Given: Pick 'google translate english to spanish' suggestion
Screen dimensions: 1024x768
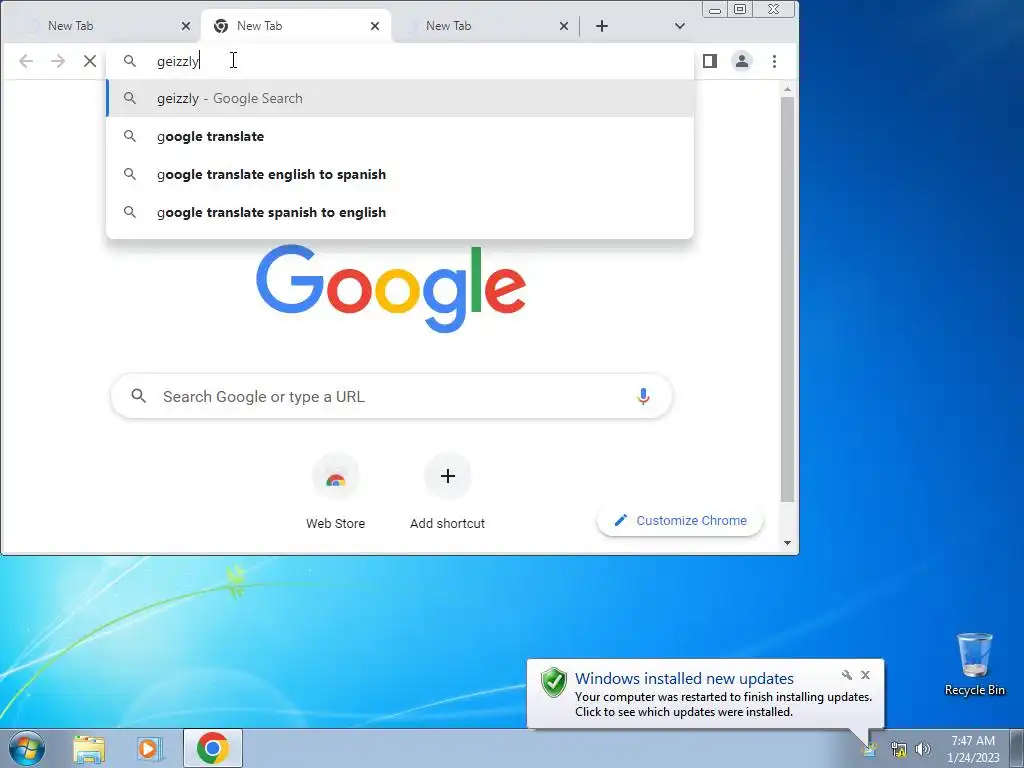Looking at the screenshot, I should coord(400,174).
